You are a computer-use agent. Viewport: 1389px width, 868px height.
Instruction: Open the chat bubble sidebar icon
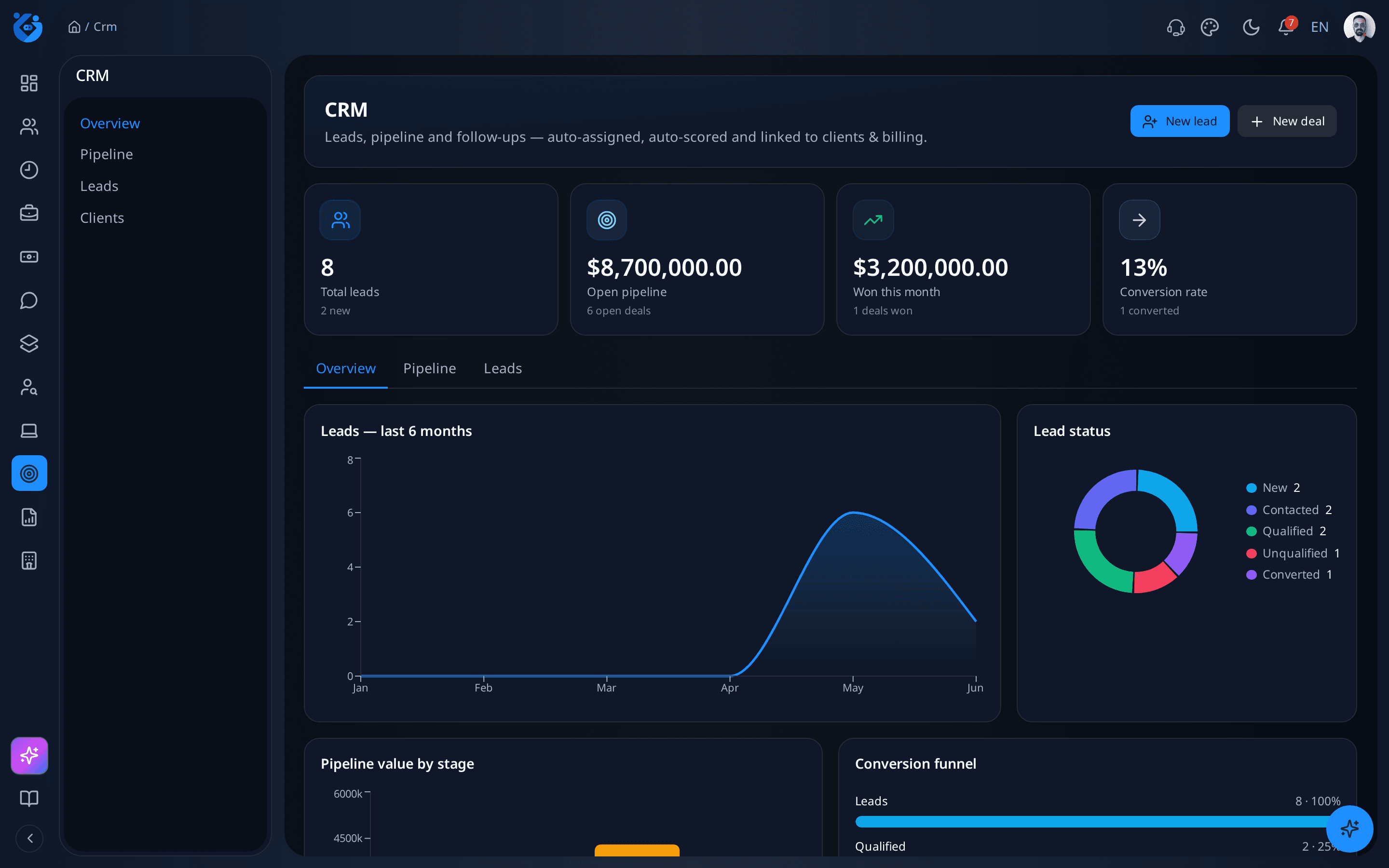tap(29, 300)
